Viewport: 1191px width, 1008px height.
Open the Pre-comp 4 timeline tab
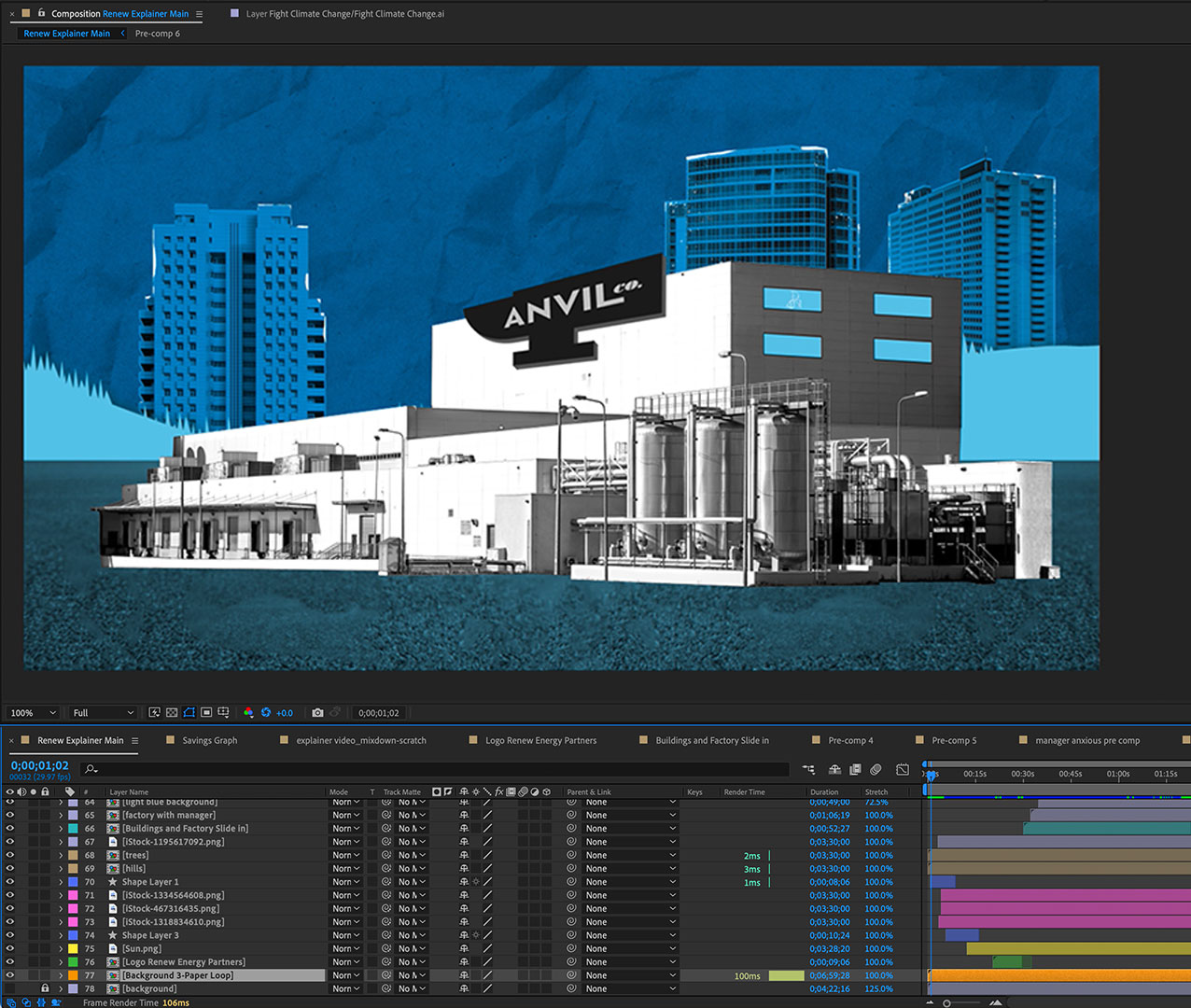(x=850, y=740)
